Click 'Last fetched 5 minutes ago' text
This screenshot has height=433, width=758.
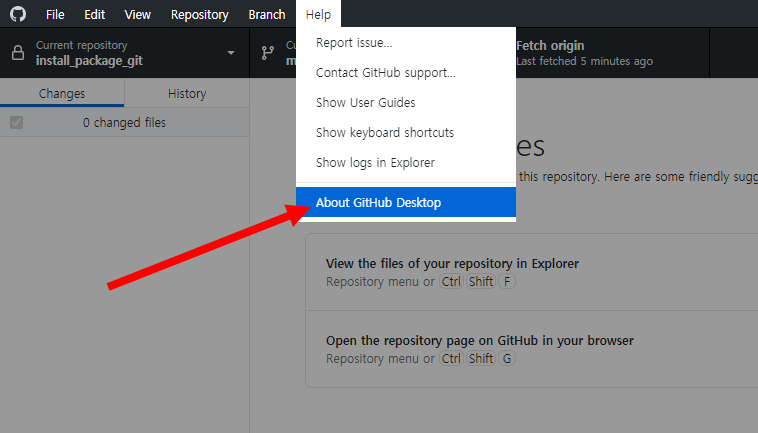[584, 61]
